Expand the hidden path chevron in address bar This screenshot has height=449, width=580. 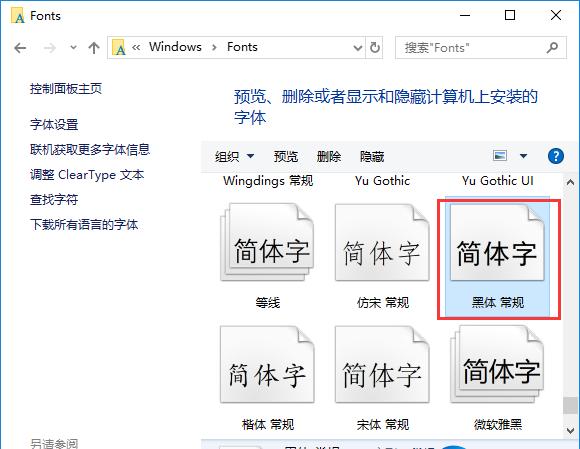(x=136, y=47)
